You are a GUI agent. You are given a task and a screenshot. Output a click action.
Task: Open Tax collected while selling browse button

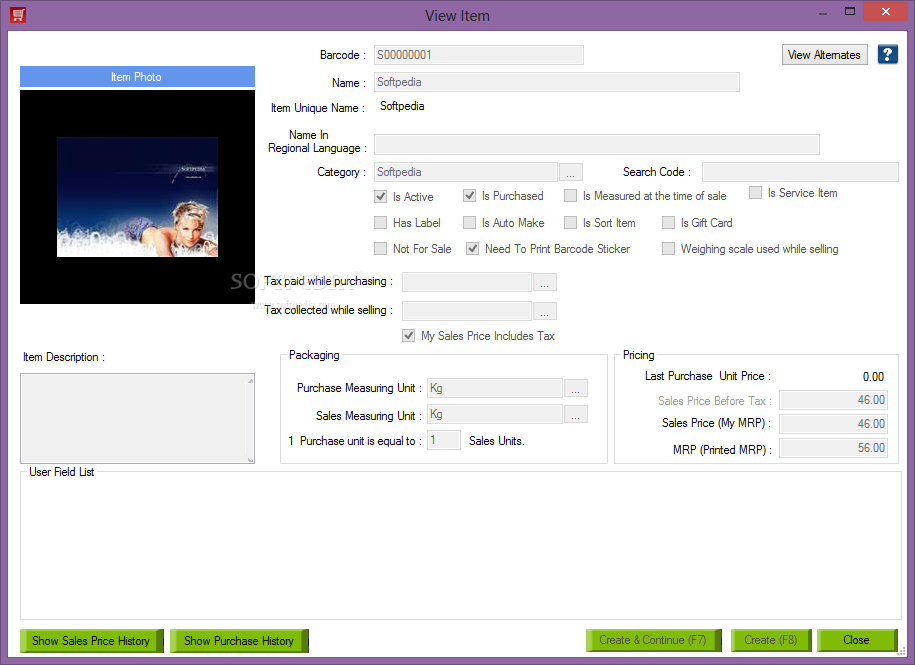point(544,311)
